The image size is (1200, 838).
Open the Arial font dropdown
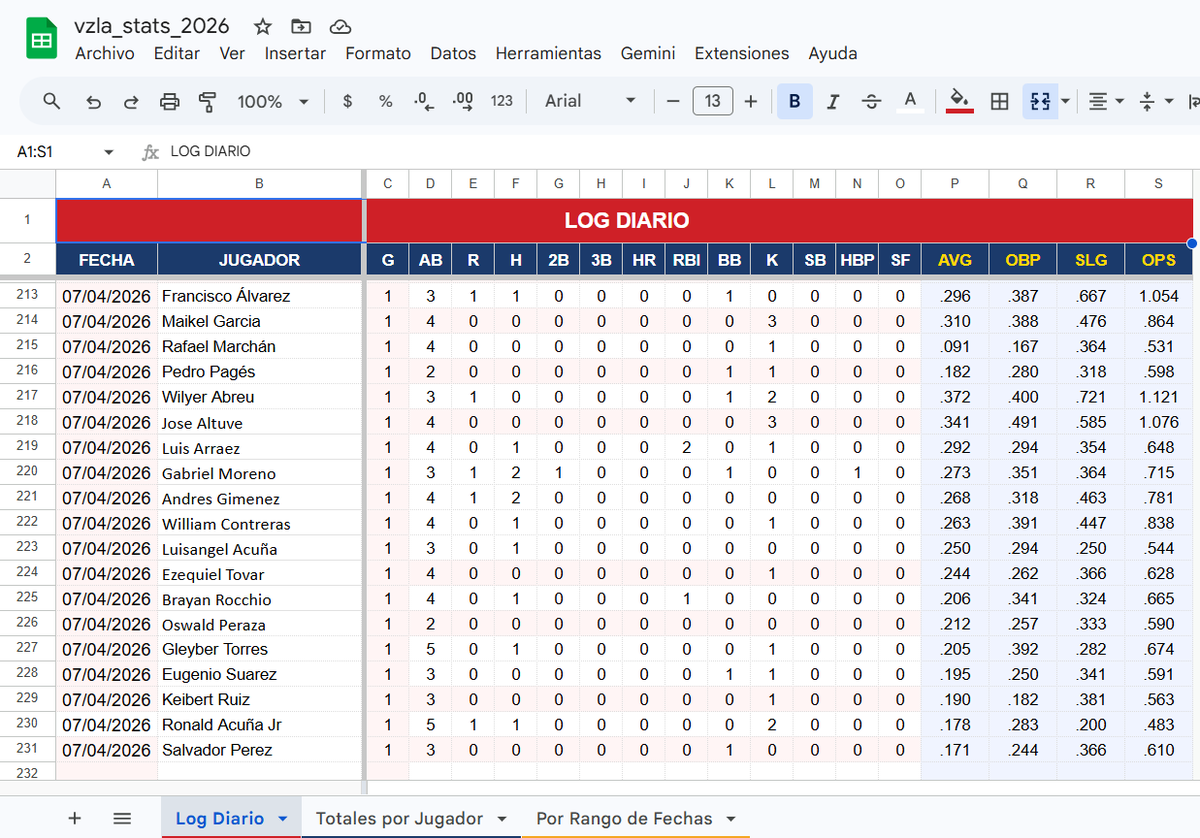tap(591, 101)
